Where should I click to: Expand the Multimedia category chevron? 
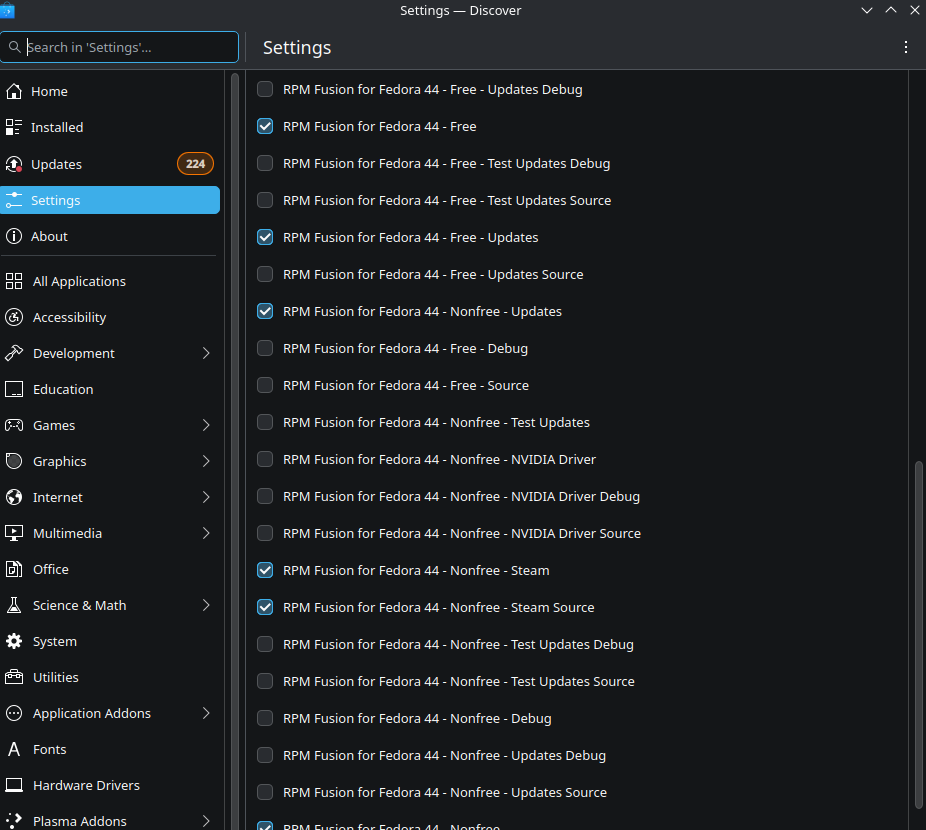pyautogui.click(x=206, y=533)
